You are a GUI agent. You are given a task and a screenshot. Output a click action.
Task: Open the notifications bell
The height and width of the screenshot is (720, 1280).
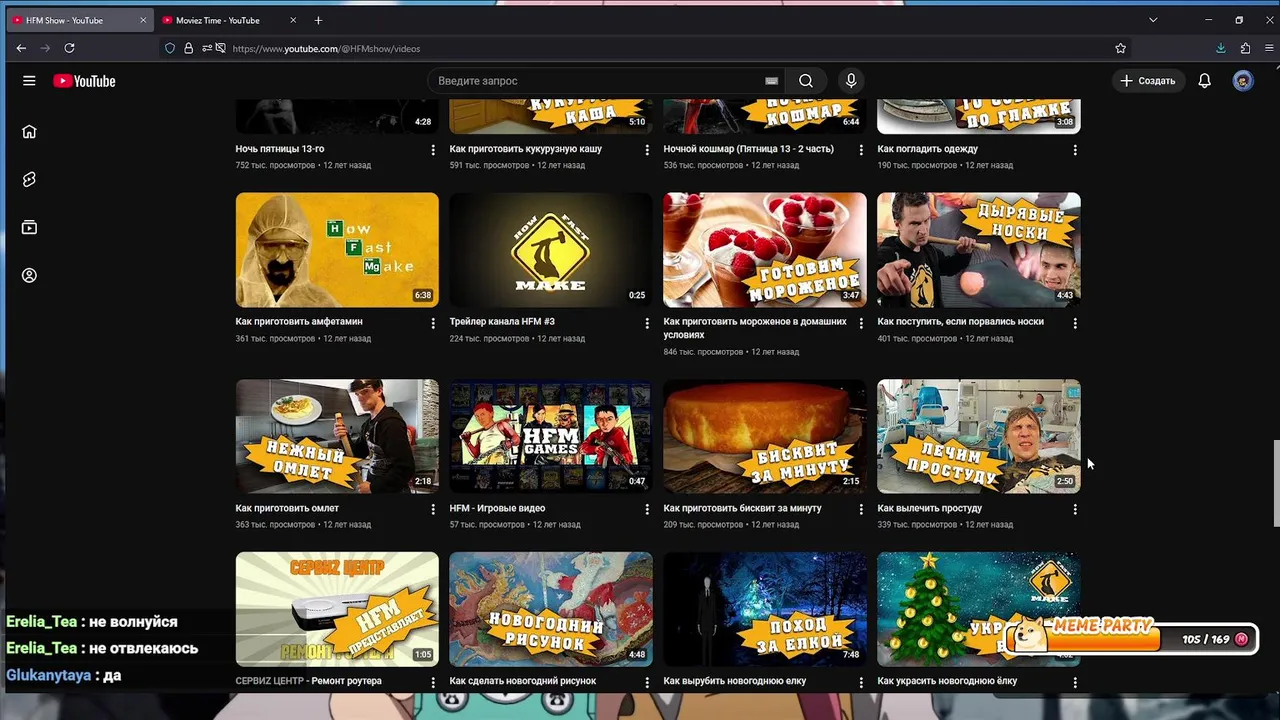pyautogui.click(x=1205, y=81)
